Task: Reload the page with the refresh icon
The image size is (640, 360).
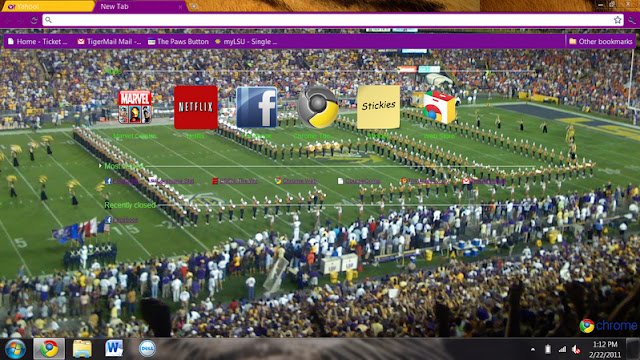Action: pos(34,20)
